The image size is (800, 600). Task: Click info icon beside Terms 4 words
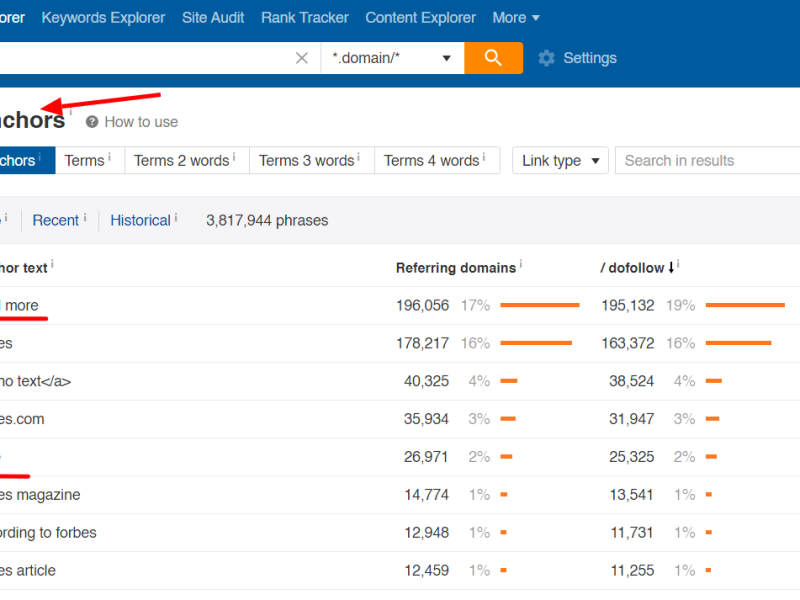(x=484, y=158)
